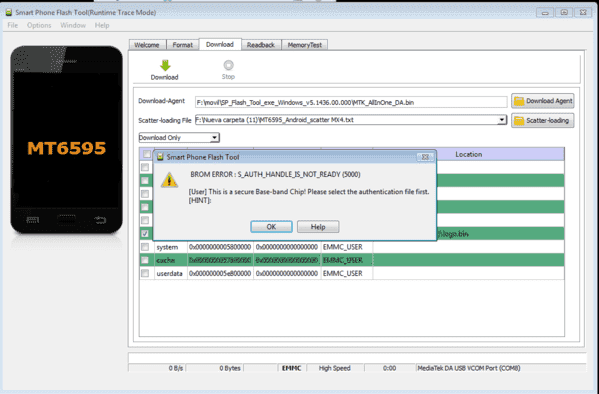Click the Download-Agent path field

point(351,102)
